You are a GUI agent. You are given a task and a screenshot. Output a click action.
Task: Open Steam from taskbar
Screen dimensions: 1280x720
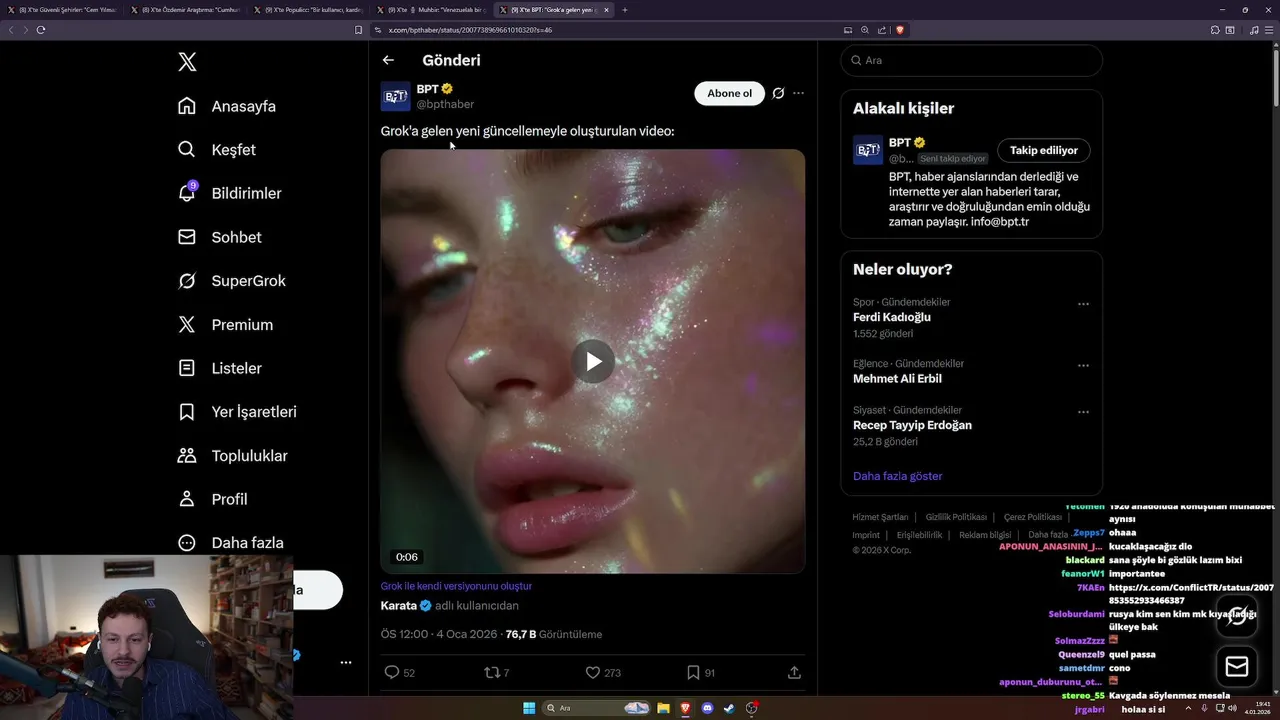click(x=729, y=708)
